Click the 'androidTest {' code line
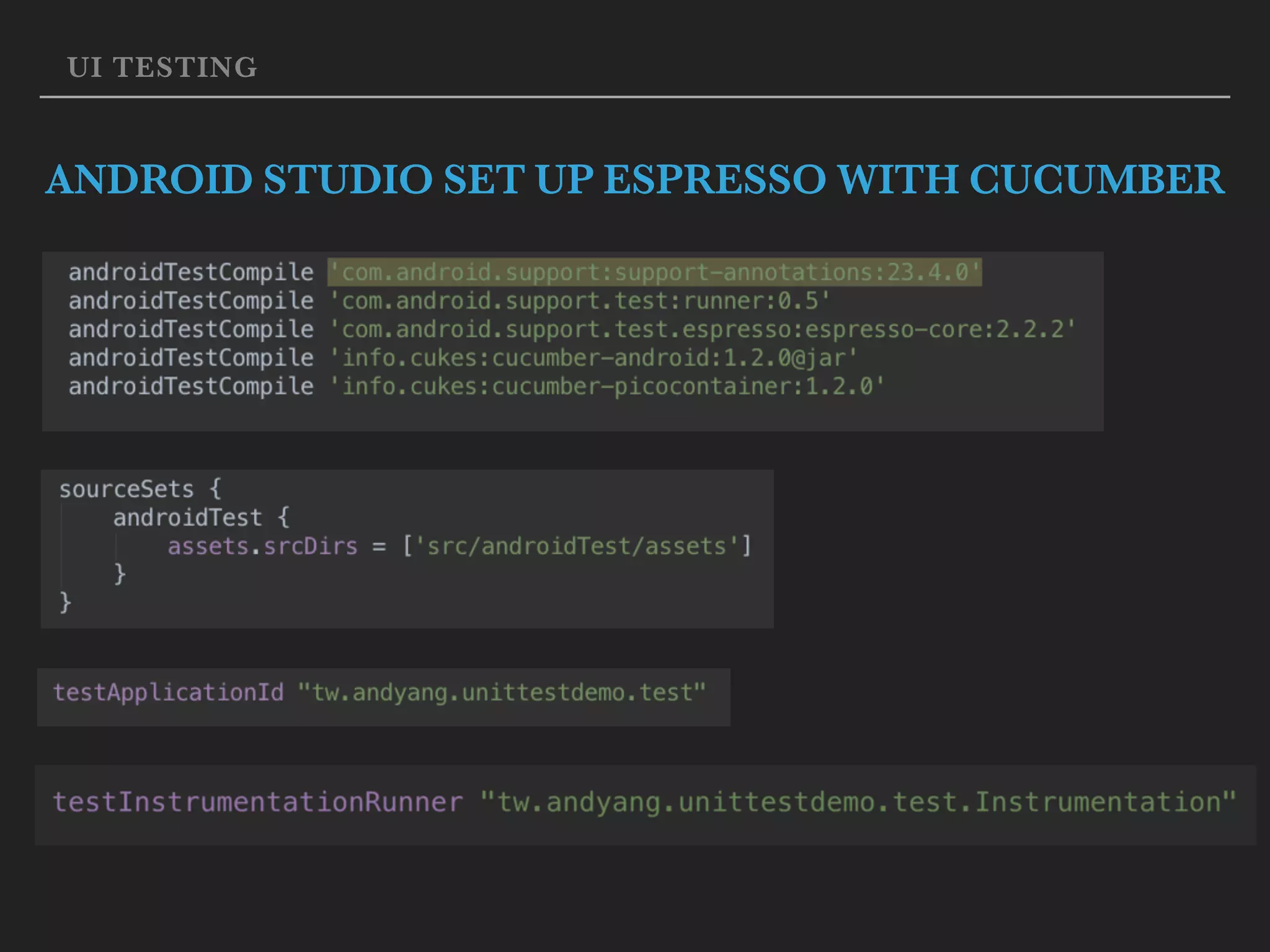The height and width of the screenshot is (952, 1270). coord(201,518)
